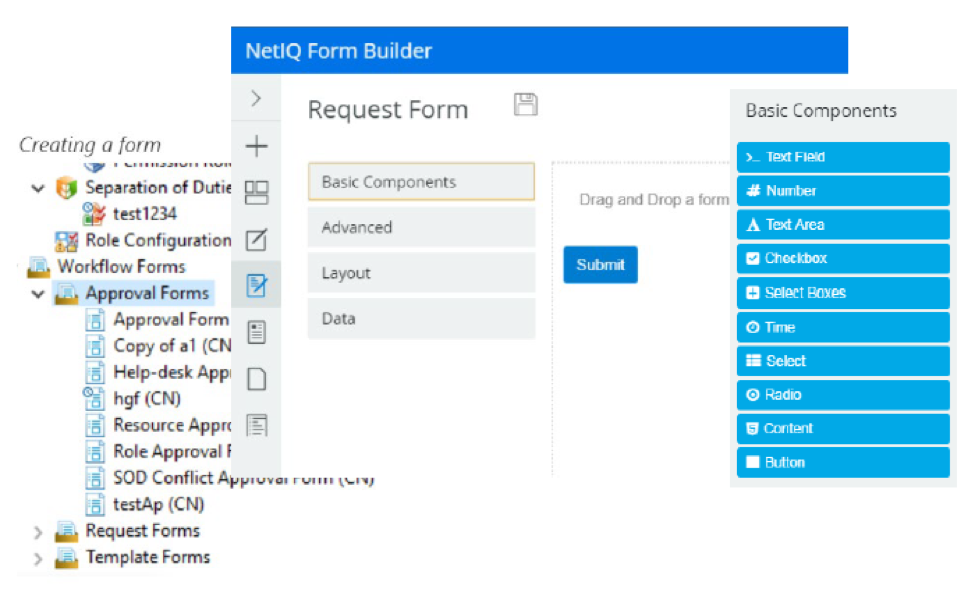This screenshot has width=974, height=602.
Task: Click the Submit button on the form canvas
Action: click(x=600, y=265)
